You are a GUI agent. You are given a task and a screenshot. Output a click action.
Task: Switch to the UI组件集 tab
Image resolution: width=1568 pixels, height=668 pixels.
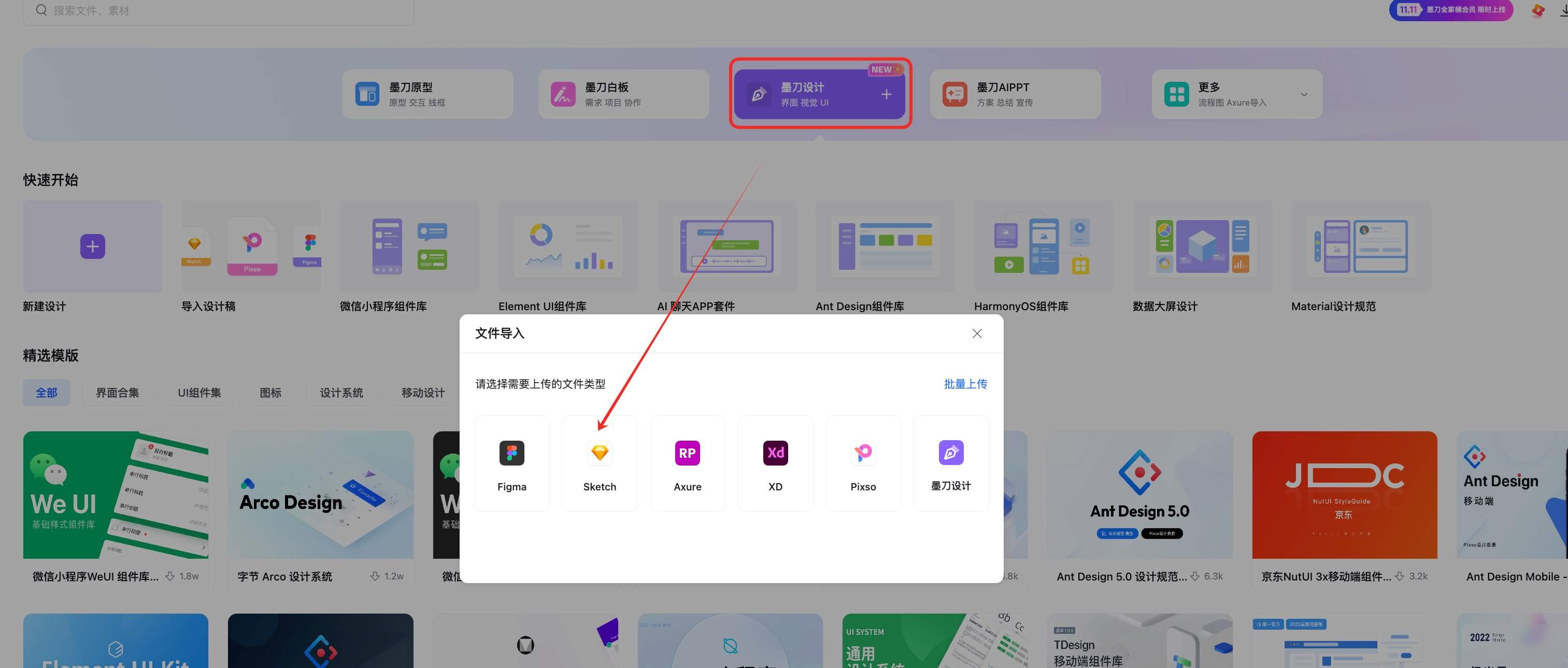pyautogui.click(x=198, y=393)
